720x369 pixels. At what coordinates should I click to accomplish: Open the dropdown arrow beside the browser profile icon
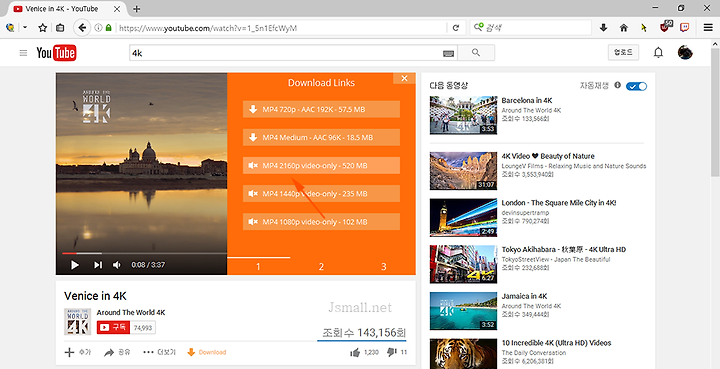25,28
